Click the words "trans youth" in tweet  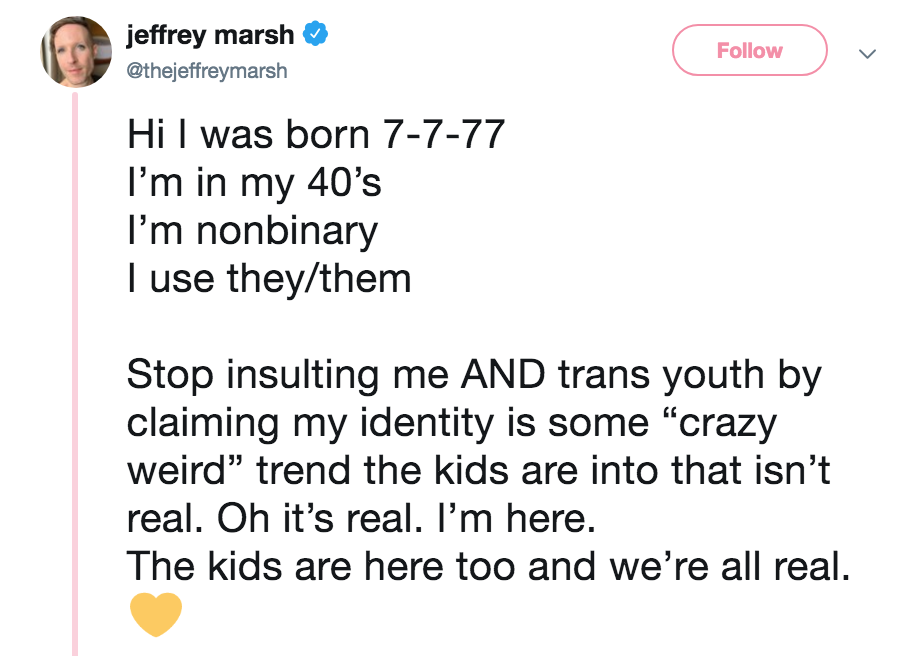pos(660,374)
